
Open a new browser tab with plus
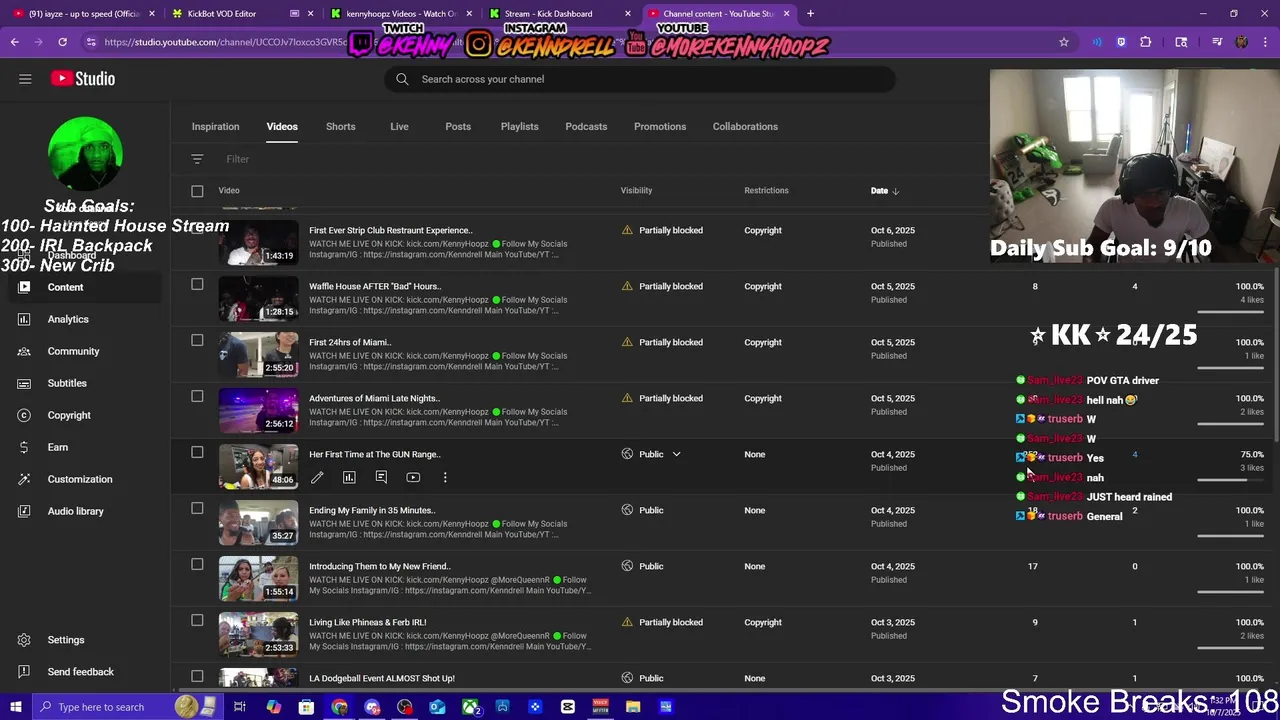pos(810,14)
